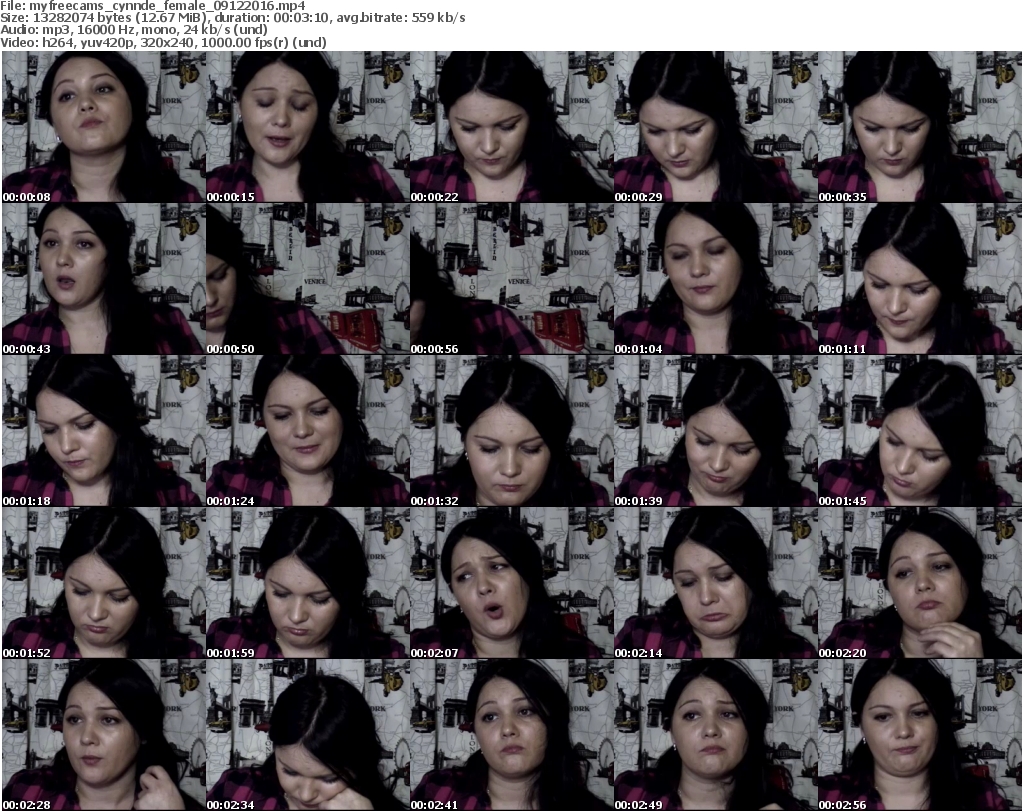The image size is (1024, 811).
Task: Click the thumbnail stamped 00:02:56
Action: tap(919, 735)
